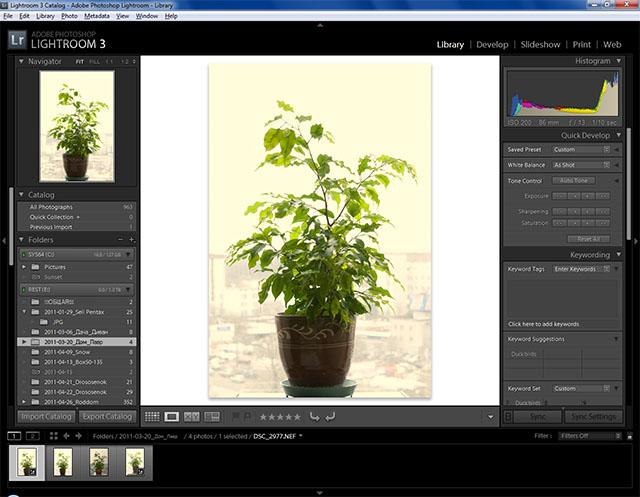The image size is (640, 497).
Task: Set Navigator zoom to FILL
Action: tap(94, 62)
